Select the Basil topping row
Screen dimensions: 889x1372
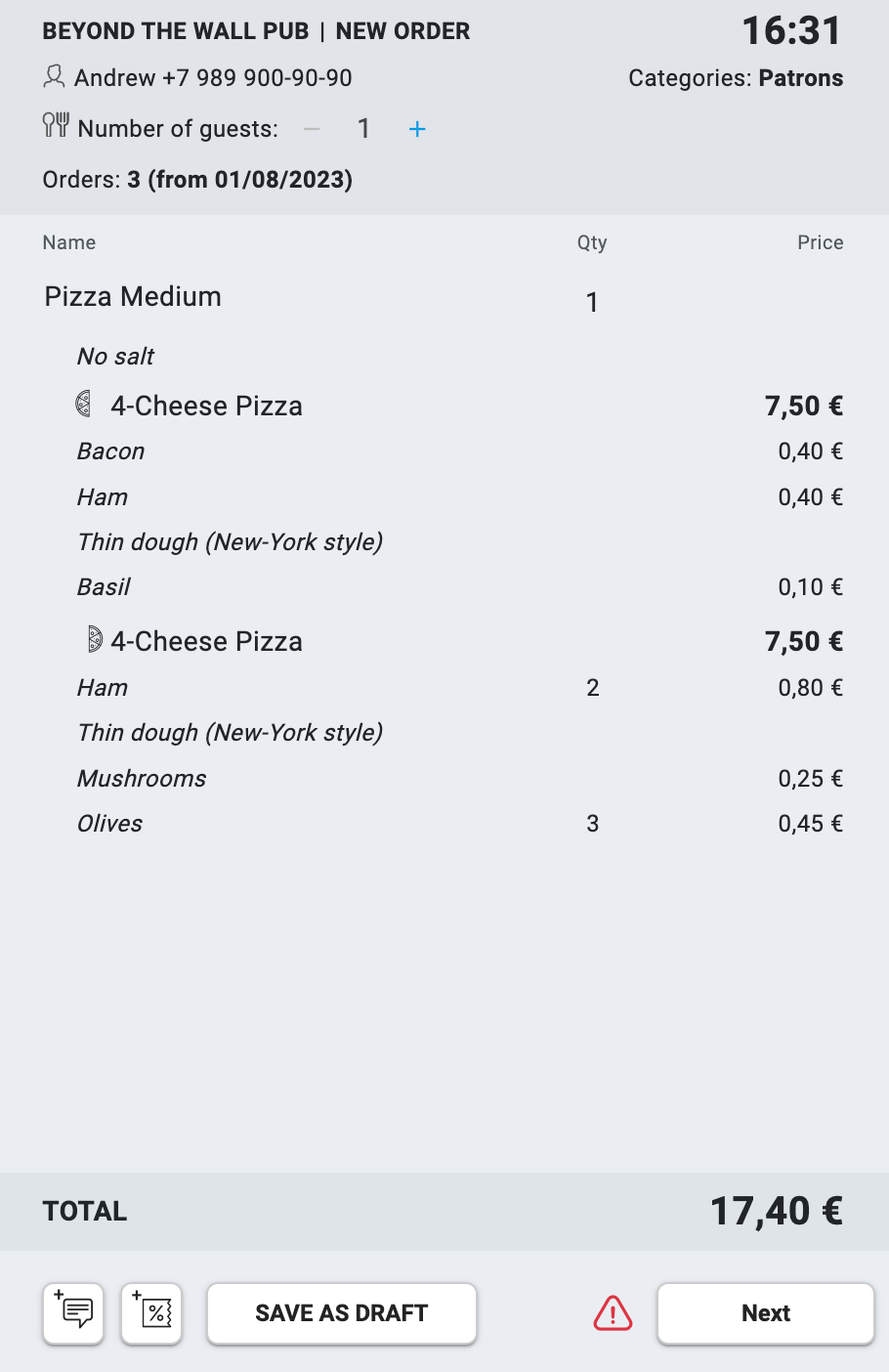104,587
